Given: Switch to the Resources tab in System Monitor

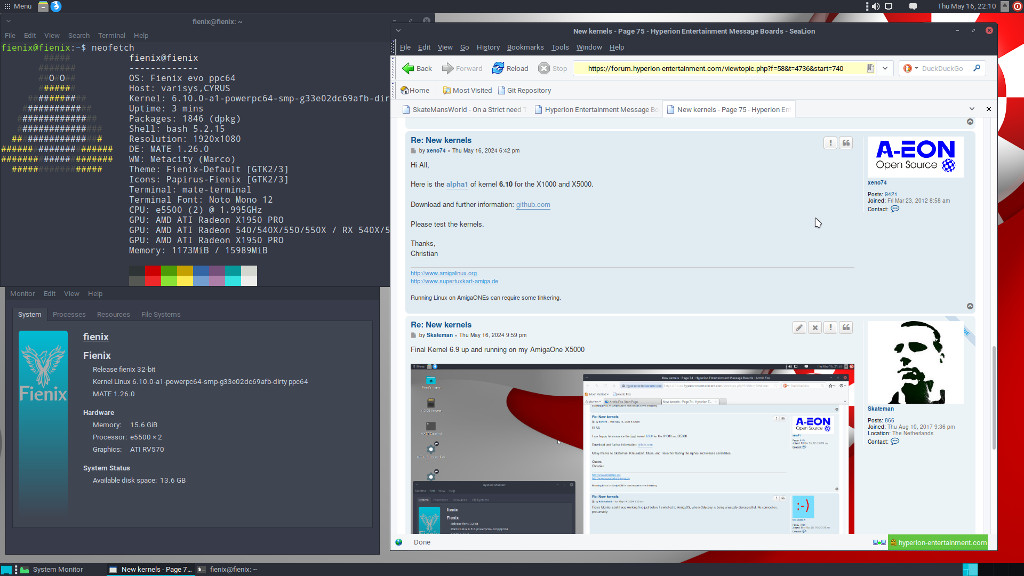Looking at the screenshot, I should click(x=113, y=314).
